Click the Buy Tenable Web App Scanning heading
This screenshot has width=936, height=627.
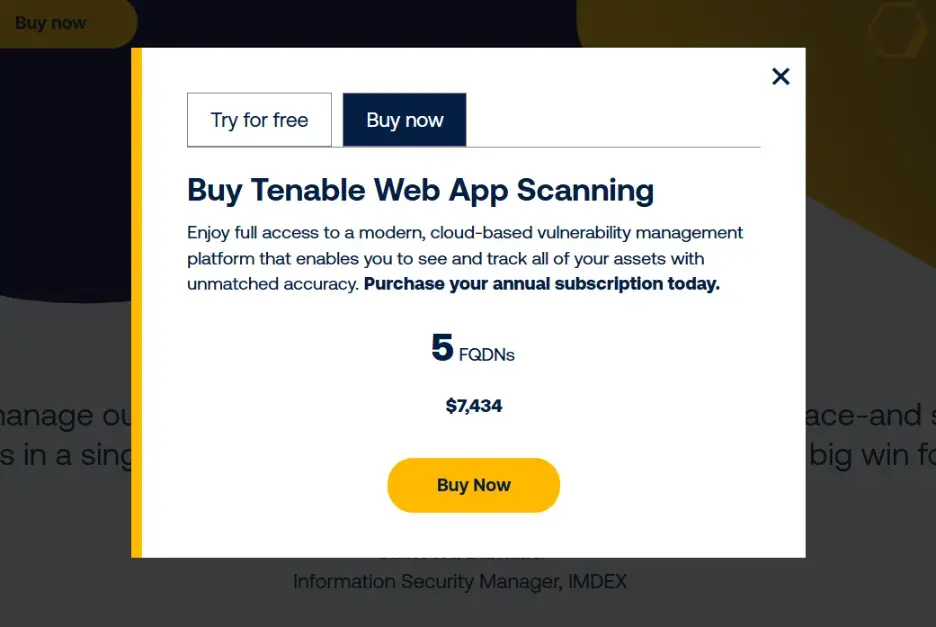pos(420,190)
